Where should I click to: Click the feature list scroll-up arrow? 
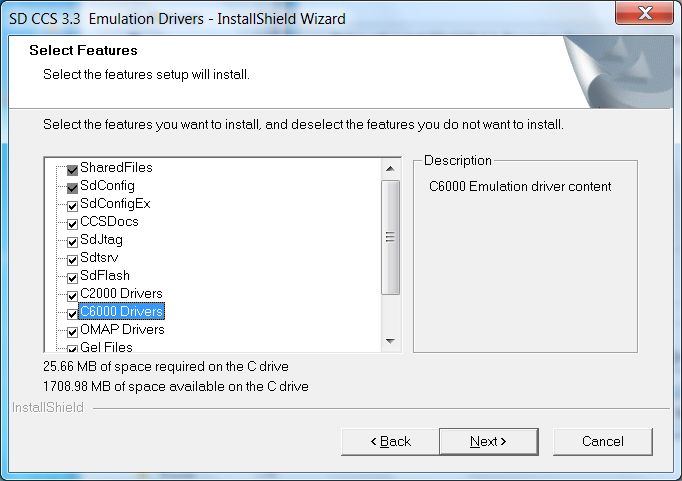pos(390,169)
